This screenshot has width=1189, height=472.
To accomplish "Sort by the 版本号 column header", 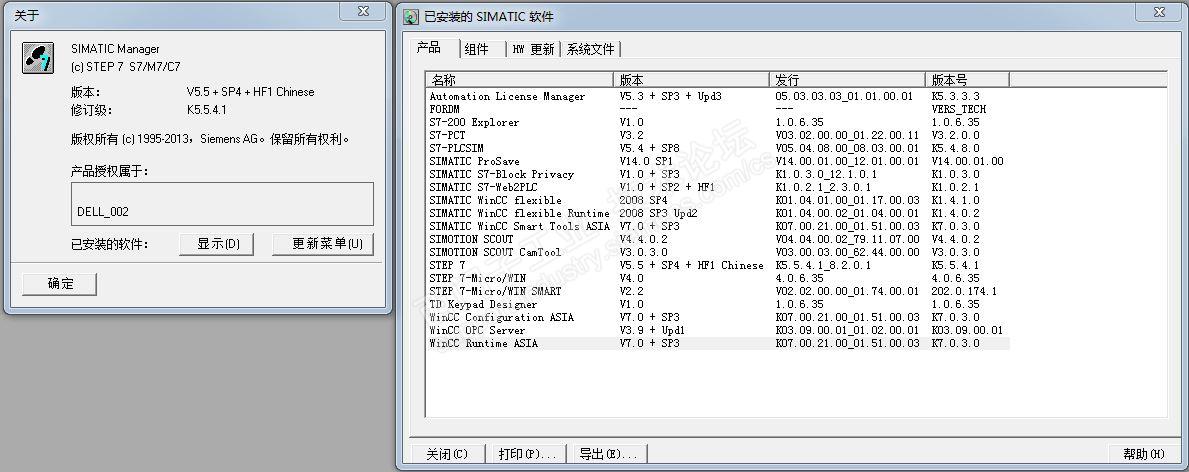I will (x=968, y=80).
